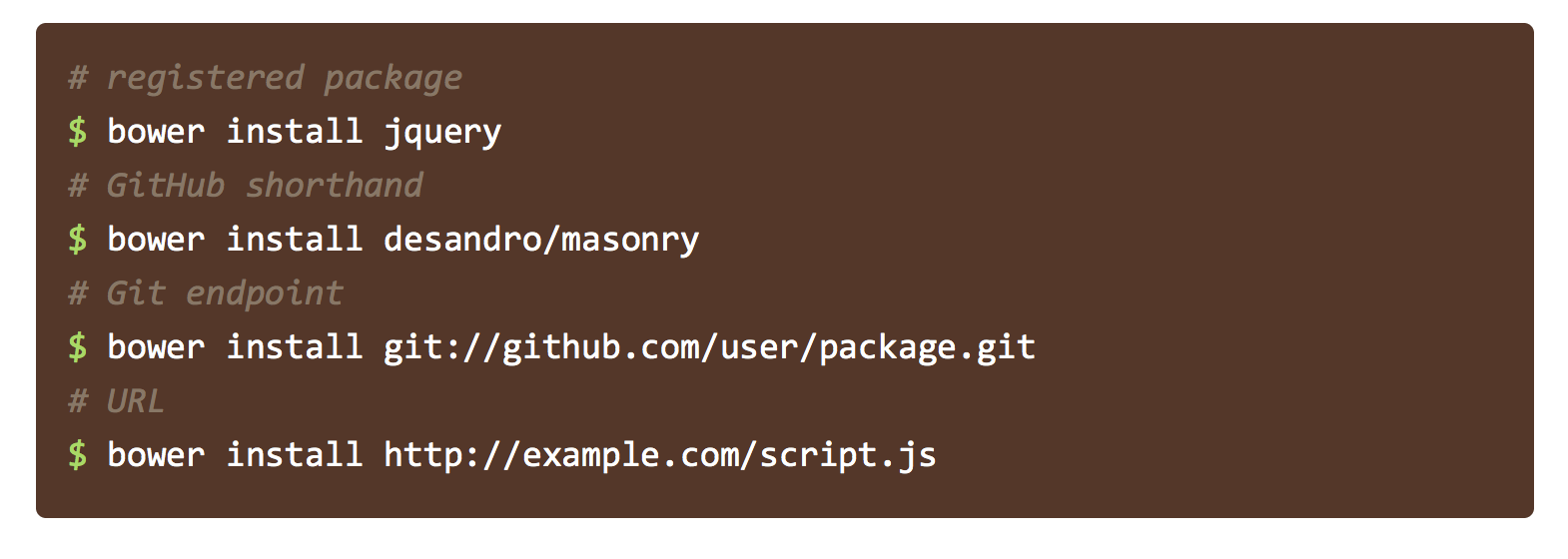Click the 'Git endpoint' comment

tap(205, 293)
